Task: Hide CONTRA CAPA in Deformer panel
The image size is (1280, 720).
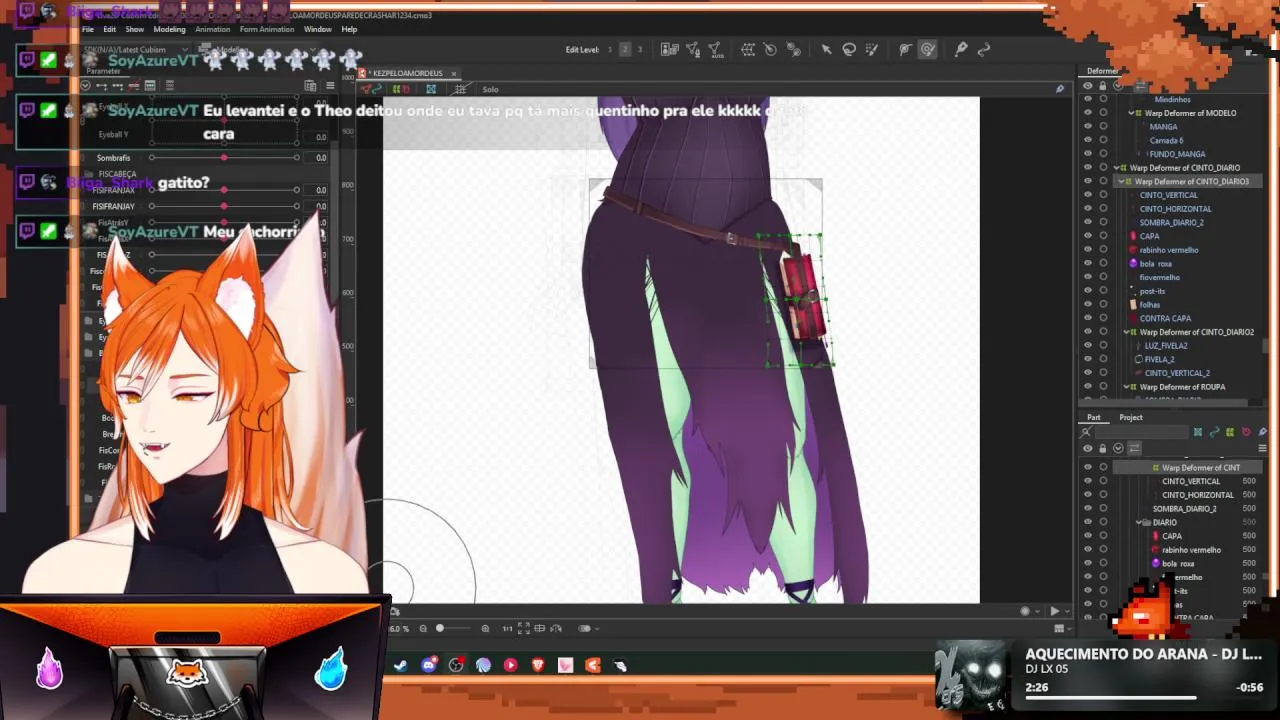Action: click(x=1088, y=318)
